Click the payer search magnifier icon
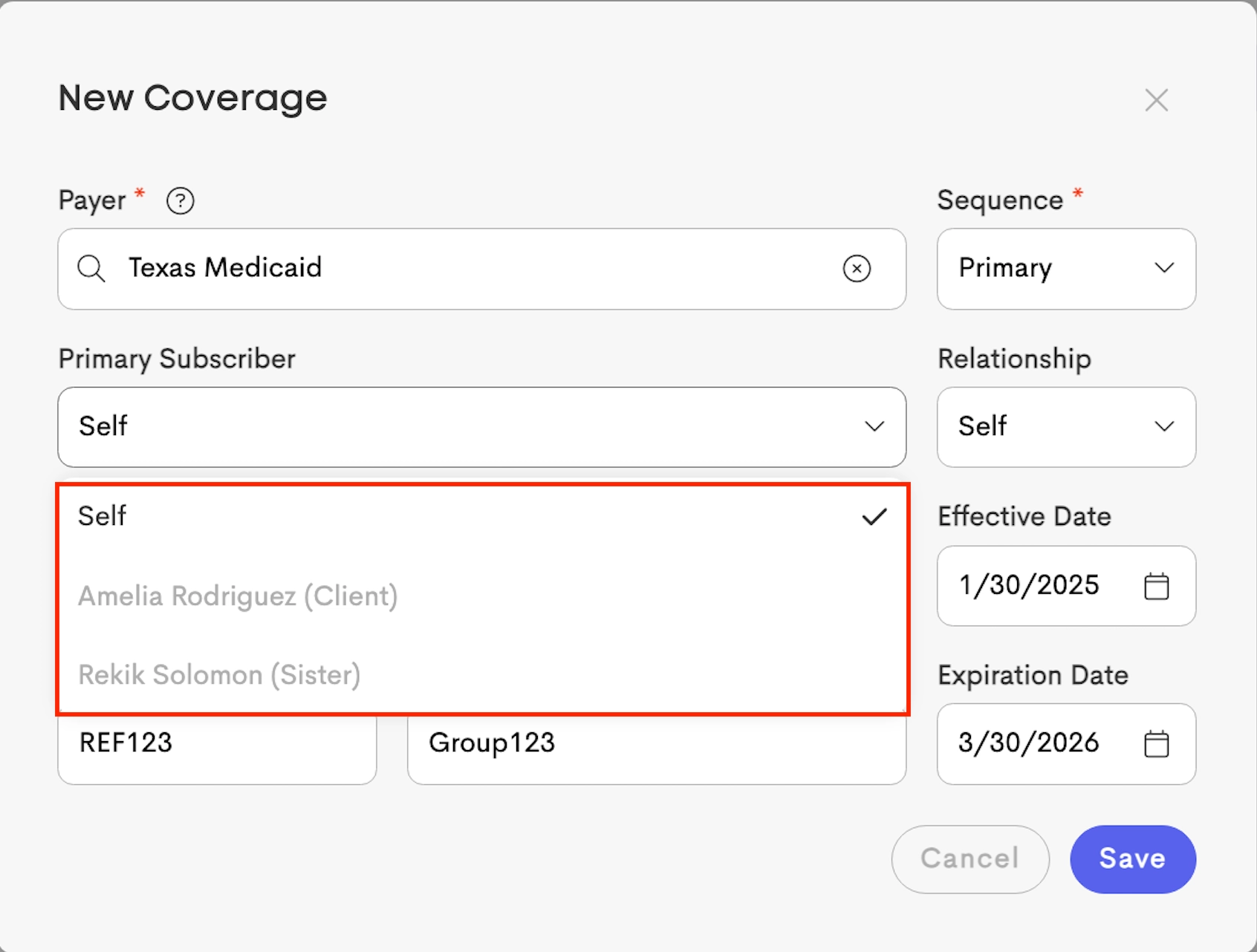This screenshot has height=952, width=1257. point(91,268)
